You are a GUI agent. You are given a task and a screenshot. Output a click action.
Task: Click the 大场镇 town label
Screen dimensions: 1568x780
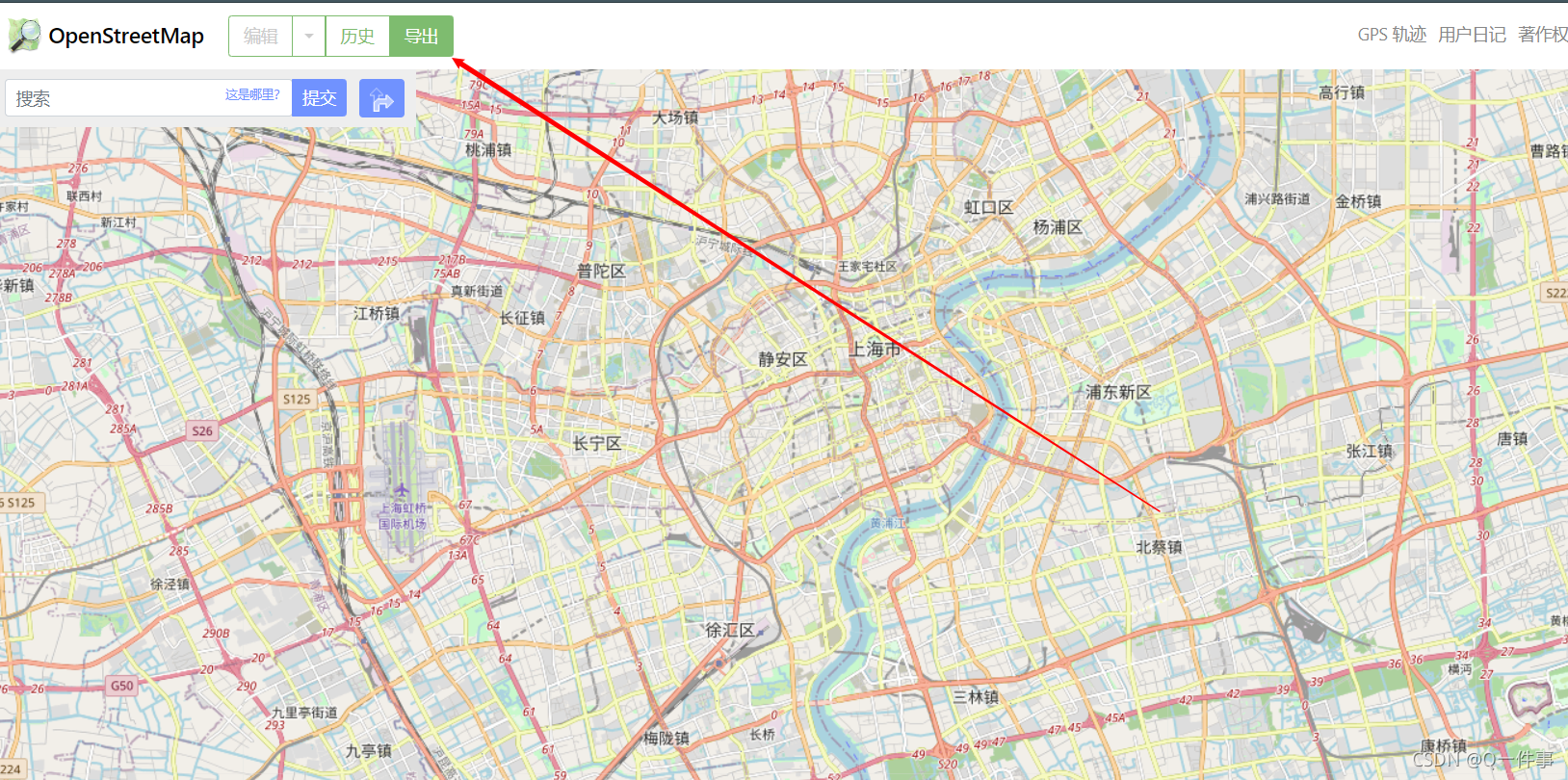[675, 117]
